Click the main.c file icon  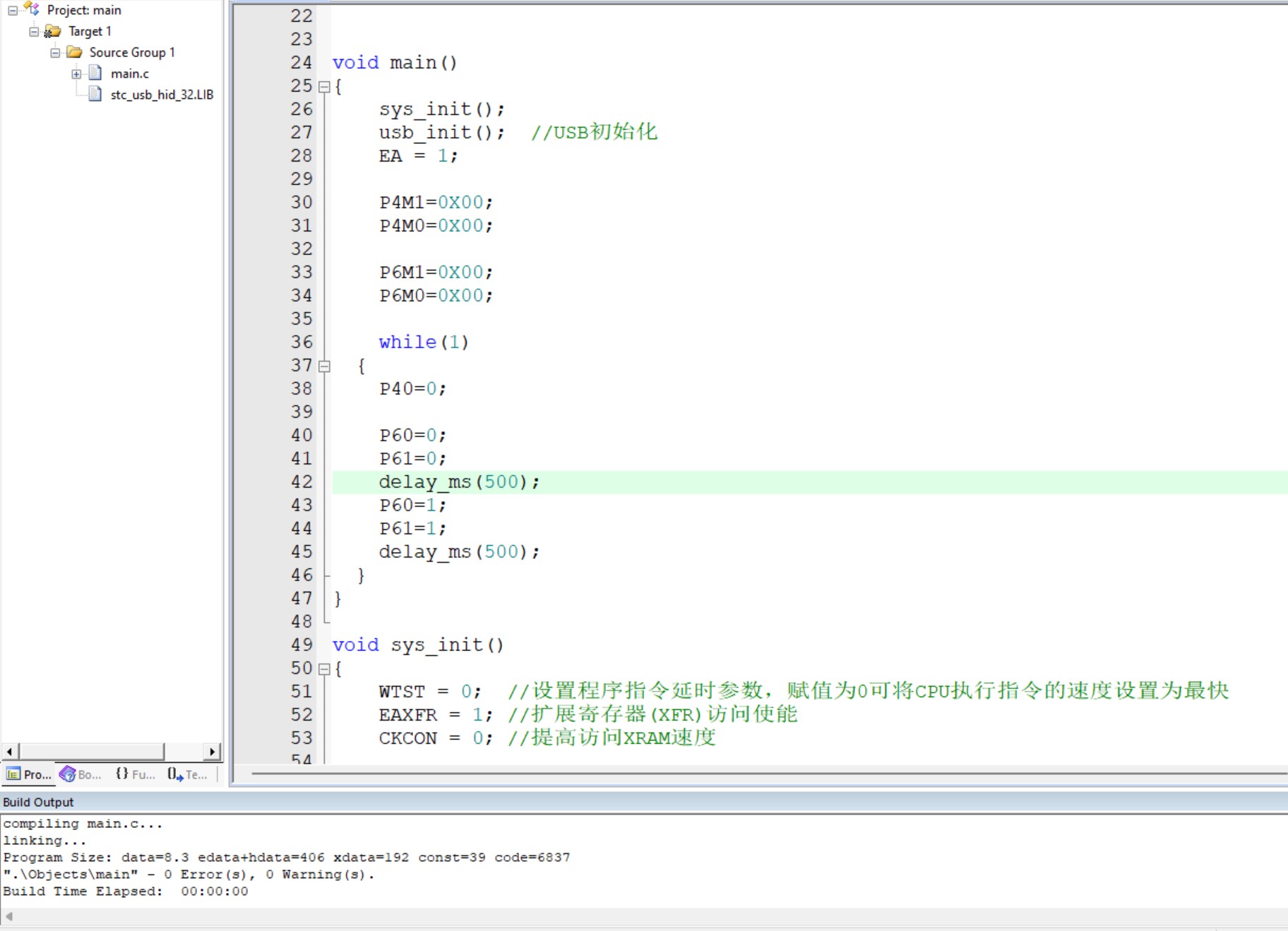(95, 73)
